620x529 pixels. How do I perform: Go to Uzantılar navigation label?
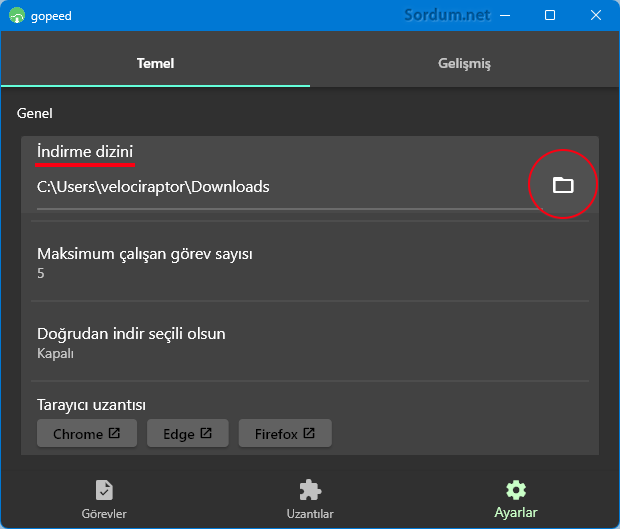pyautogui.click(x=310, y=514)
